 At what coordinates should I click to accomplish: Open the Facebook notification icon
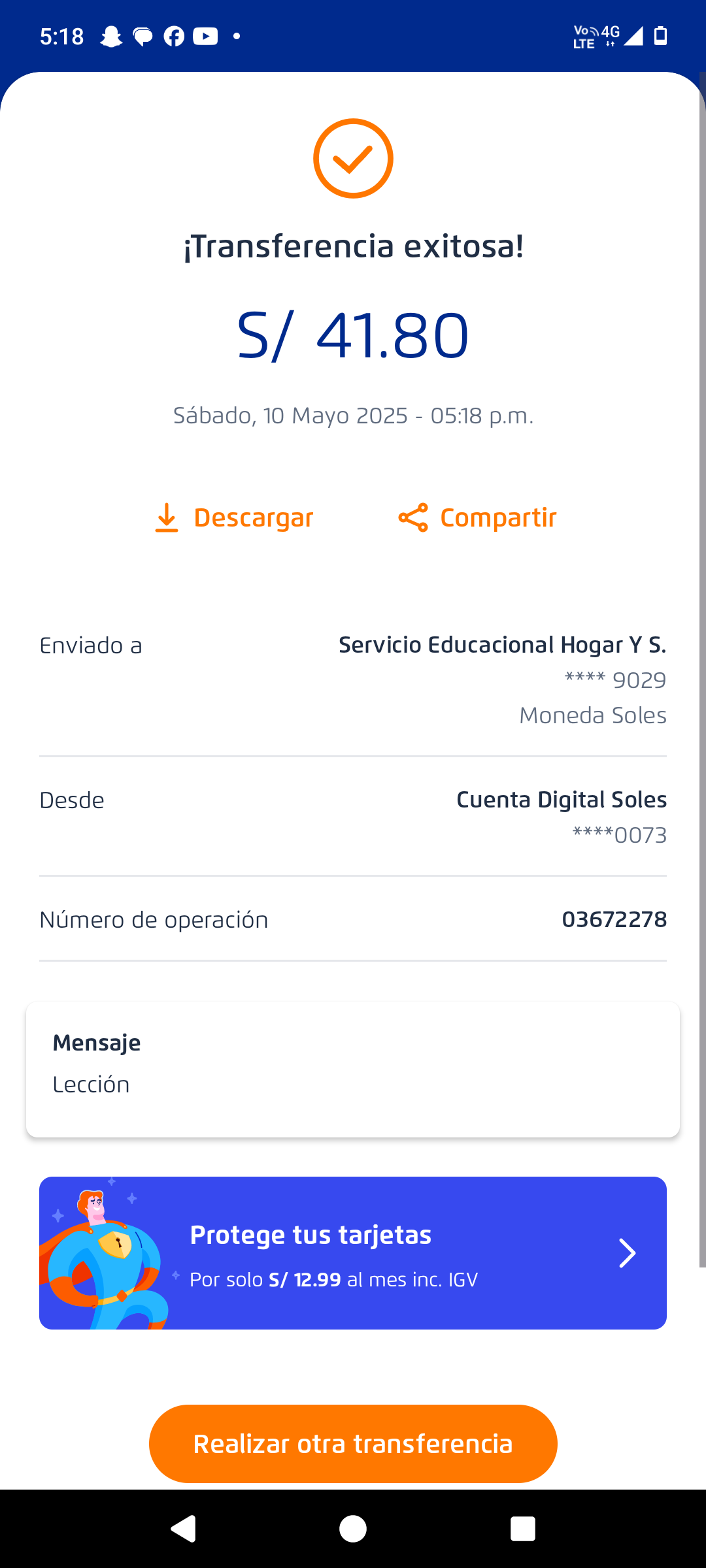tap(174, 37)
